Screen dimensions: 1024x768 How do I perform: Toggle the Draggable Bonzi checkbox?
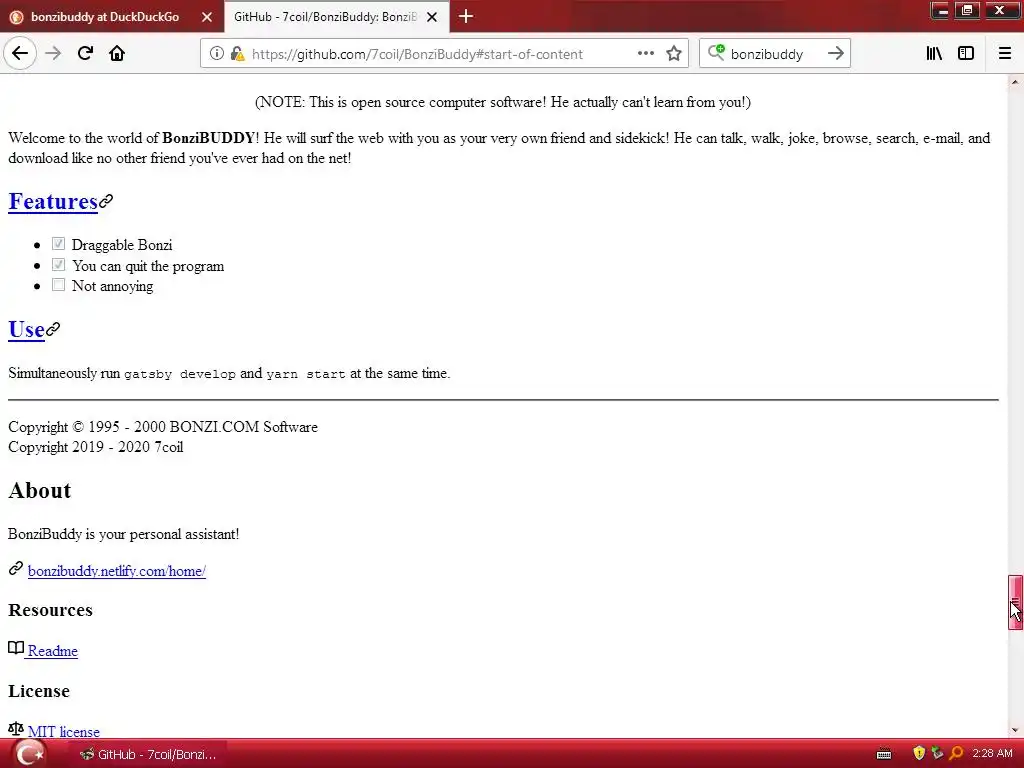(58, 244)
